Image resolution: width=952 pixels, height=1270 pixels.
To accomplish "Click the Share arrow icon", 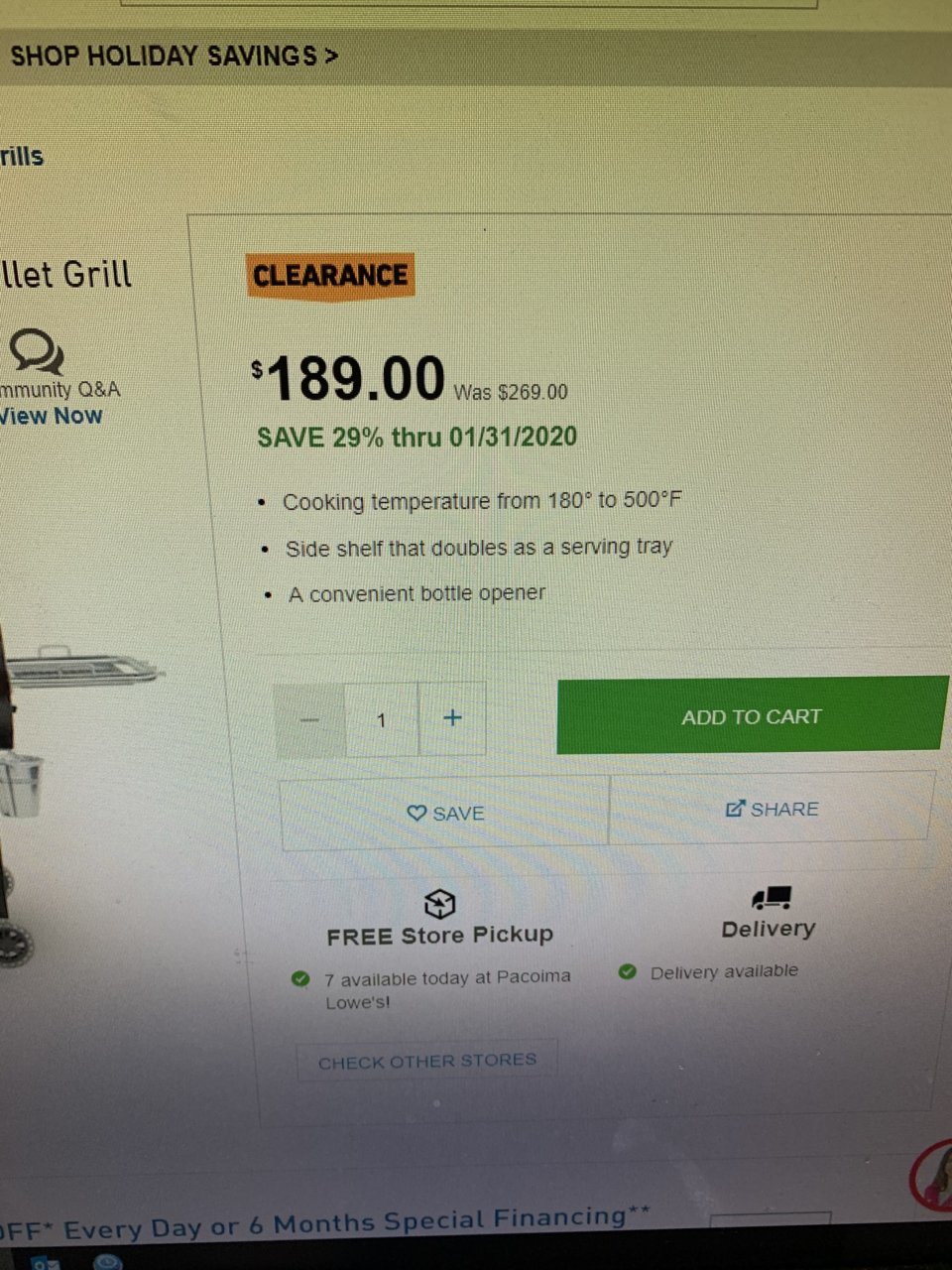I will pos(735,809).
